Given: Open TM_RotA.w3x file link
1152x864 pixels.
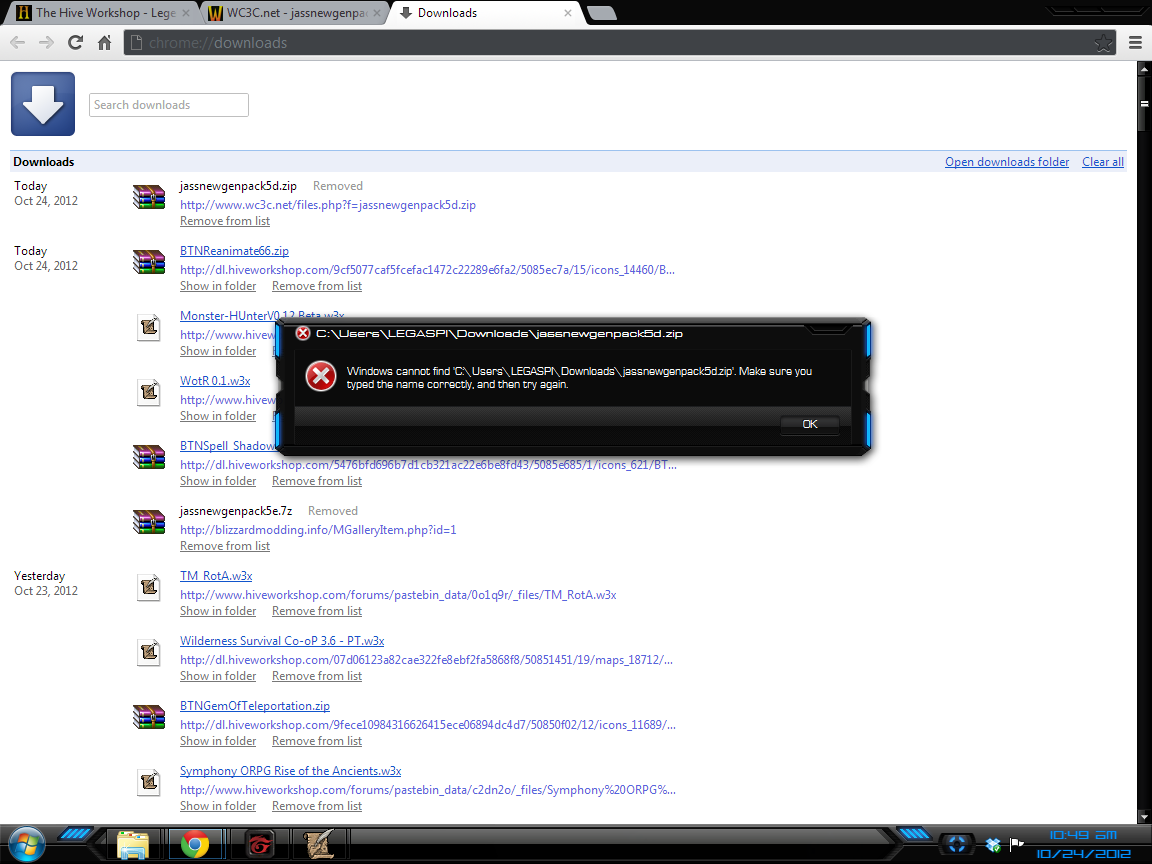Looking at the screenshot, I should pos(216,576).
